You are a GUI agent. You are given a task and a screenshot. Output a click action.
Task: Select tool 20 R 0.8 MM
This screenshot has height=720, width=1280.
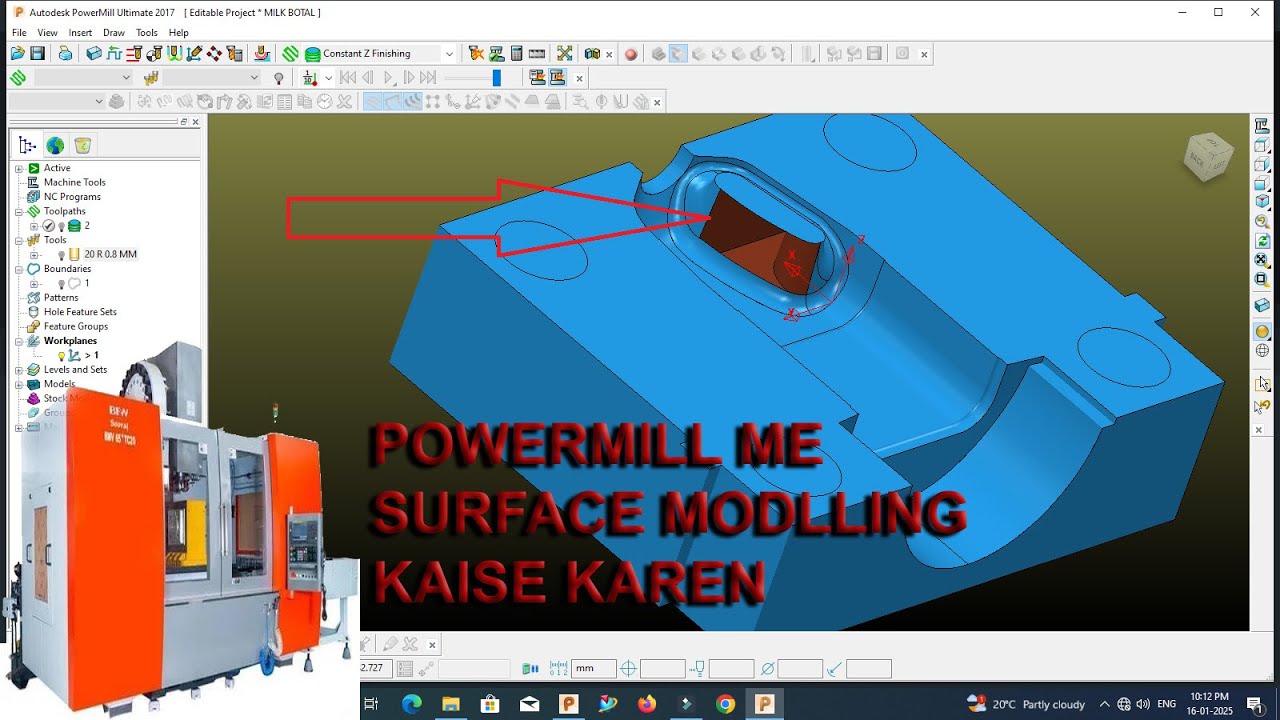110,254
